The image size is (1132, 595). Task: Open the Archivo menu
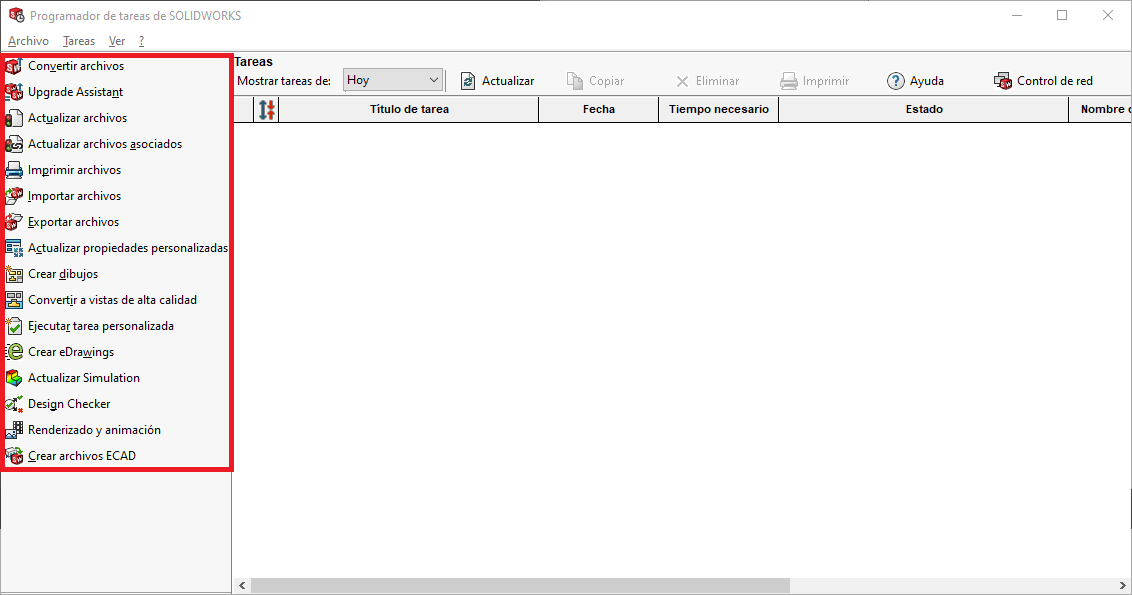(x=28, y=41)
